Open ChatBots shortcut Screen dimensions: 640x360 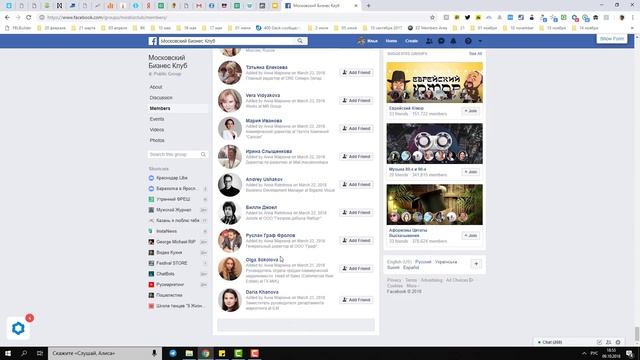[165, 273]
